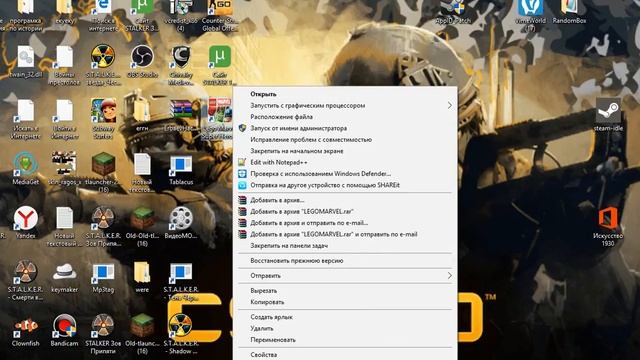Click the S.T.A.L.K.E.R. - Shadow shortcut icon
Image resolution: width=640 pixels, height=360 pixels.
[x=181, y=326]
